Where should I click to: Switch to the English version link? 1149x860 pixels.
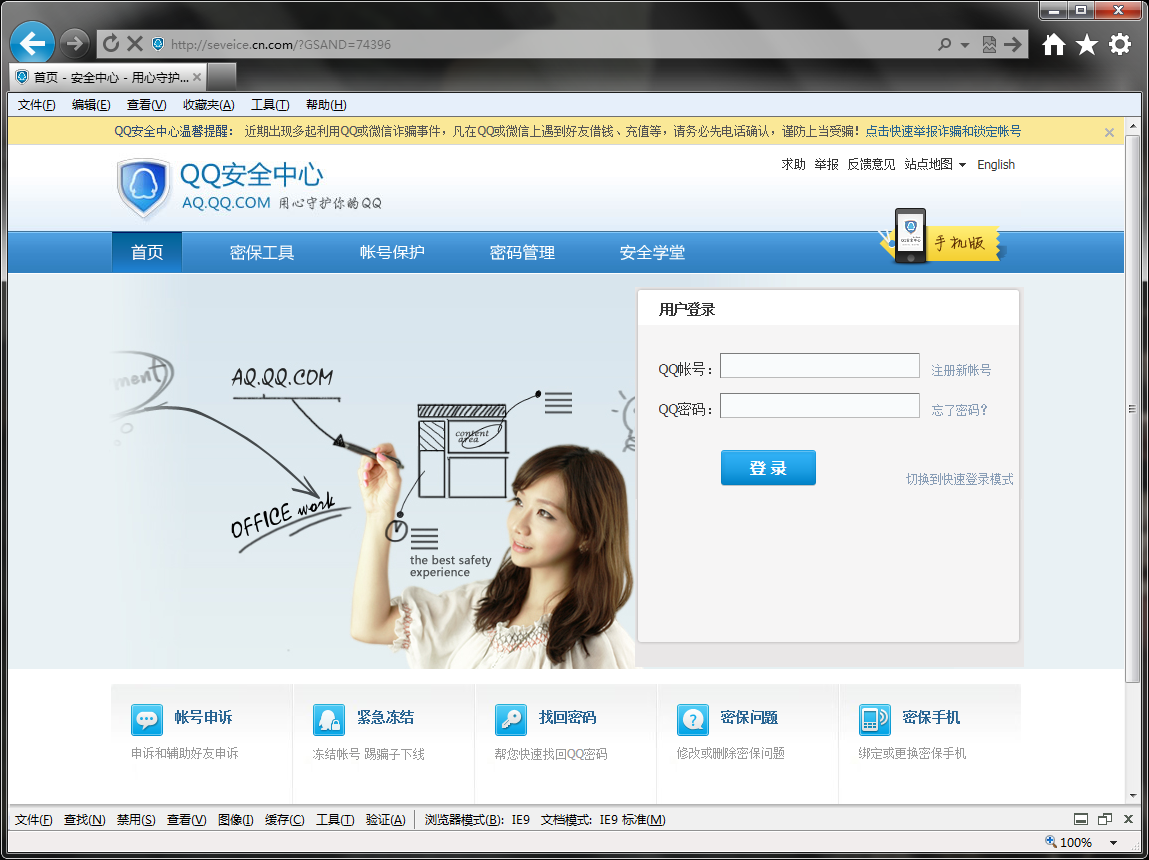coord(996,165)
